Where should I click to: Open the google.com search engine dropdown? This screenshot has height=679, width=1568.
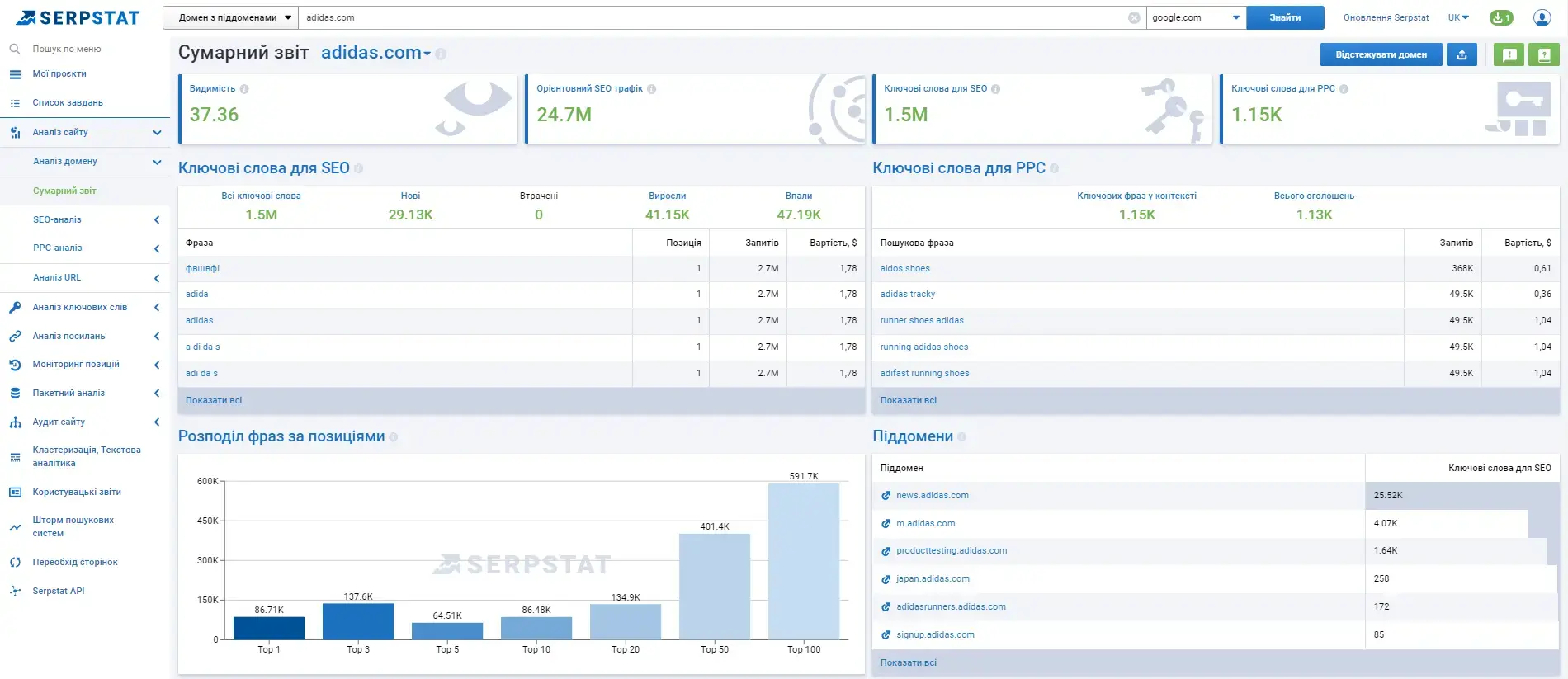(1196, 17)
